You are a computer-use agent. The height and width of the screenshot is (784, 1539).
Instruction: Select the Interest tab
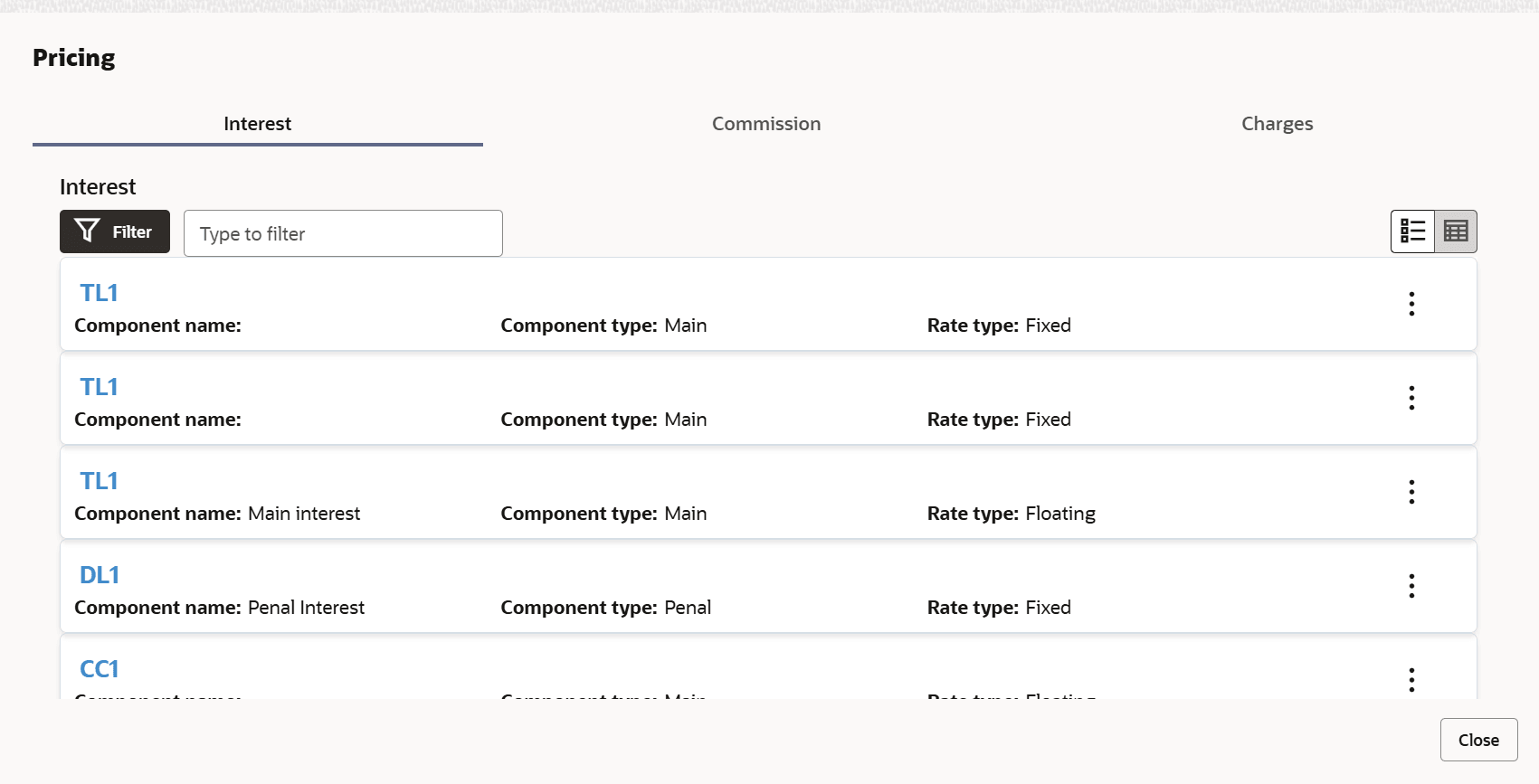pos(258,124)
